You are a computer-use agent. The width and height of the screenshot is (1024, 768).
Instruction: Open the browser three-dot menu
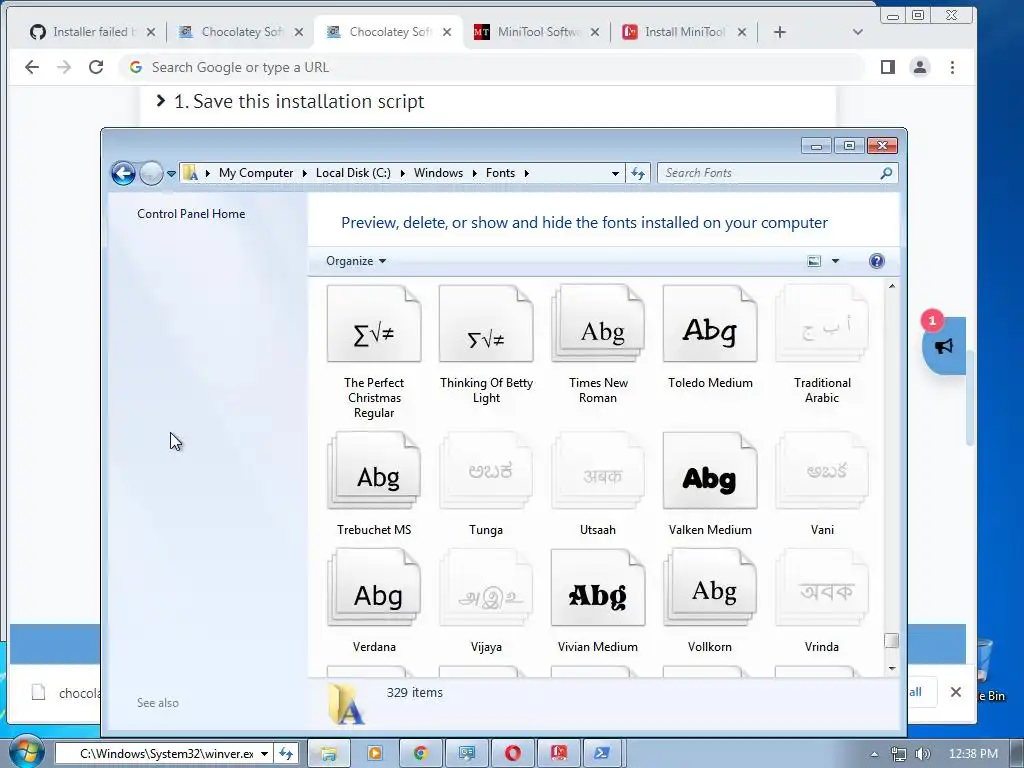(x=952, y=67)
